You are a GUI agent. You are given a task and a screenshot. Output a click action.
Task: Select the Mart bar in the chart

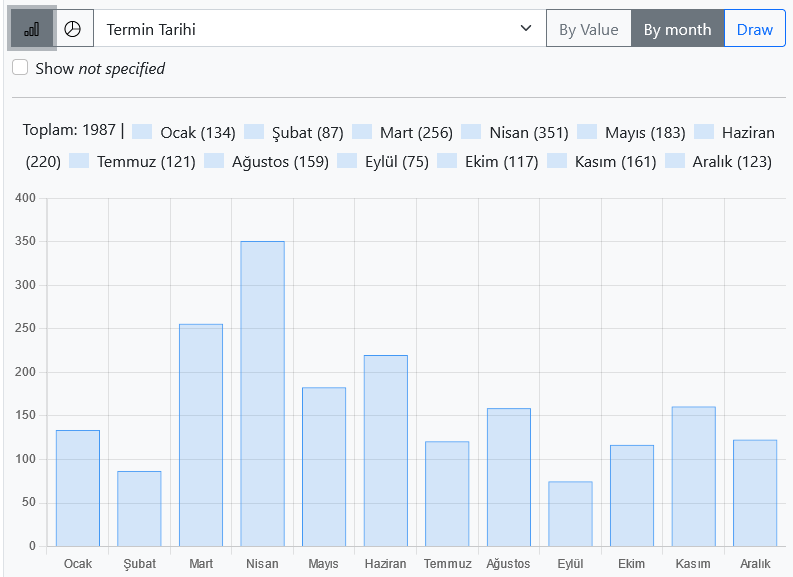pos(201,435)
